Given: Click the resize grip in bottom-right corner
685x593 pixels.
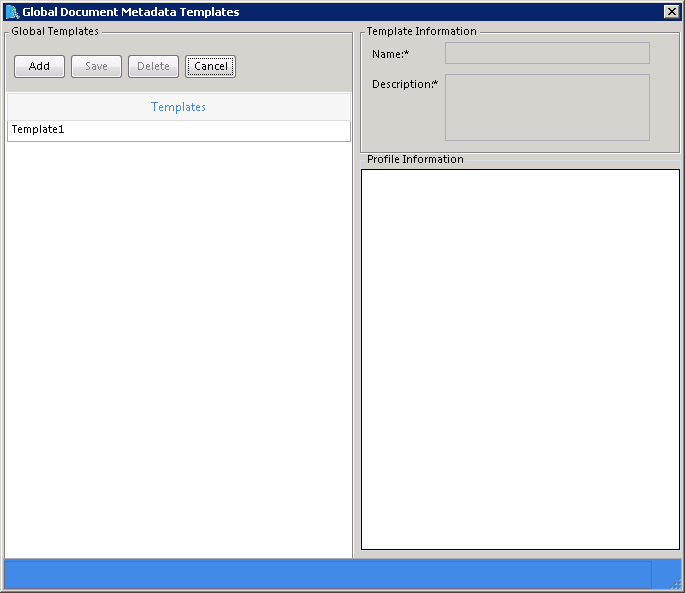Looking at the screenshot, I should pos(675,584).
